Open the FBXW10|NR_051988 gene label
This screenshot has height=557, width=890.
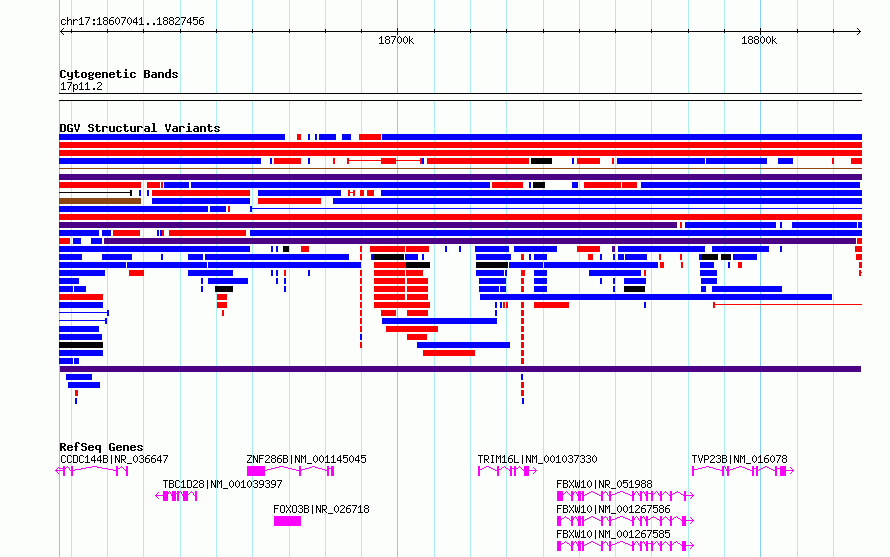tap(604, 484)
